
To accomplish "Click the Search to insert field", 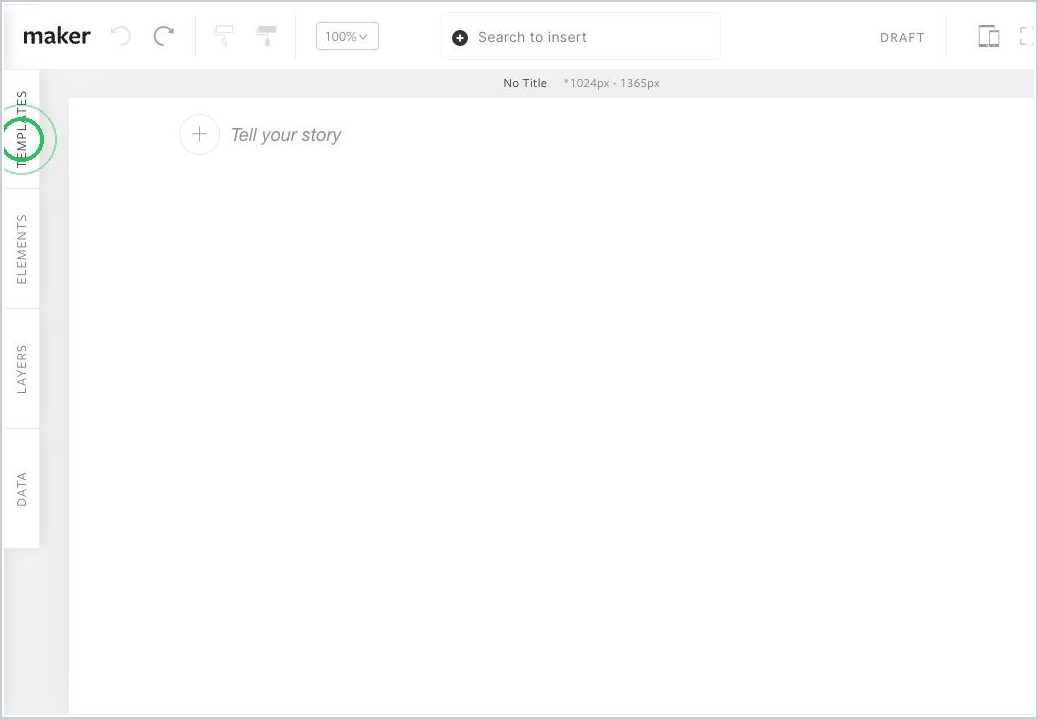I will pos(581,37).
